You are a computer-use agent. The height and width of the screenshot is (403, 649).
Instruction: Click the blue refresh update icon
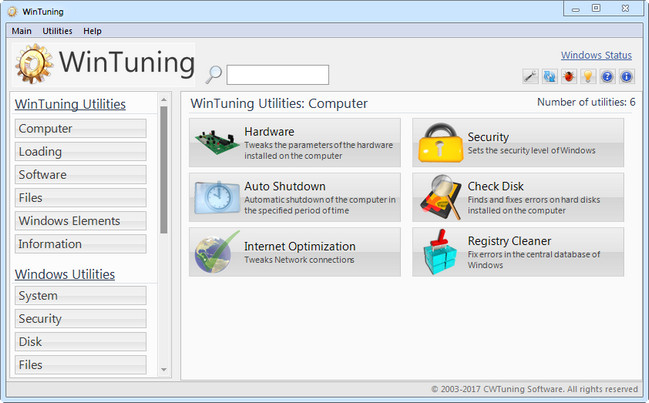pyautogui.click(x=550, y=77)
